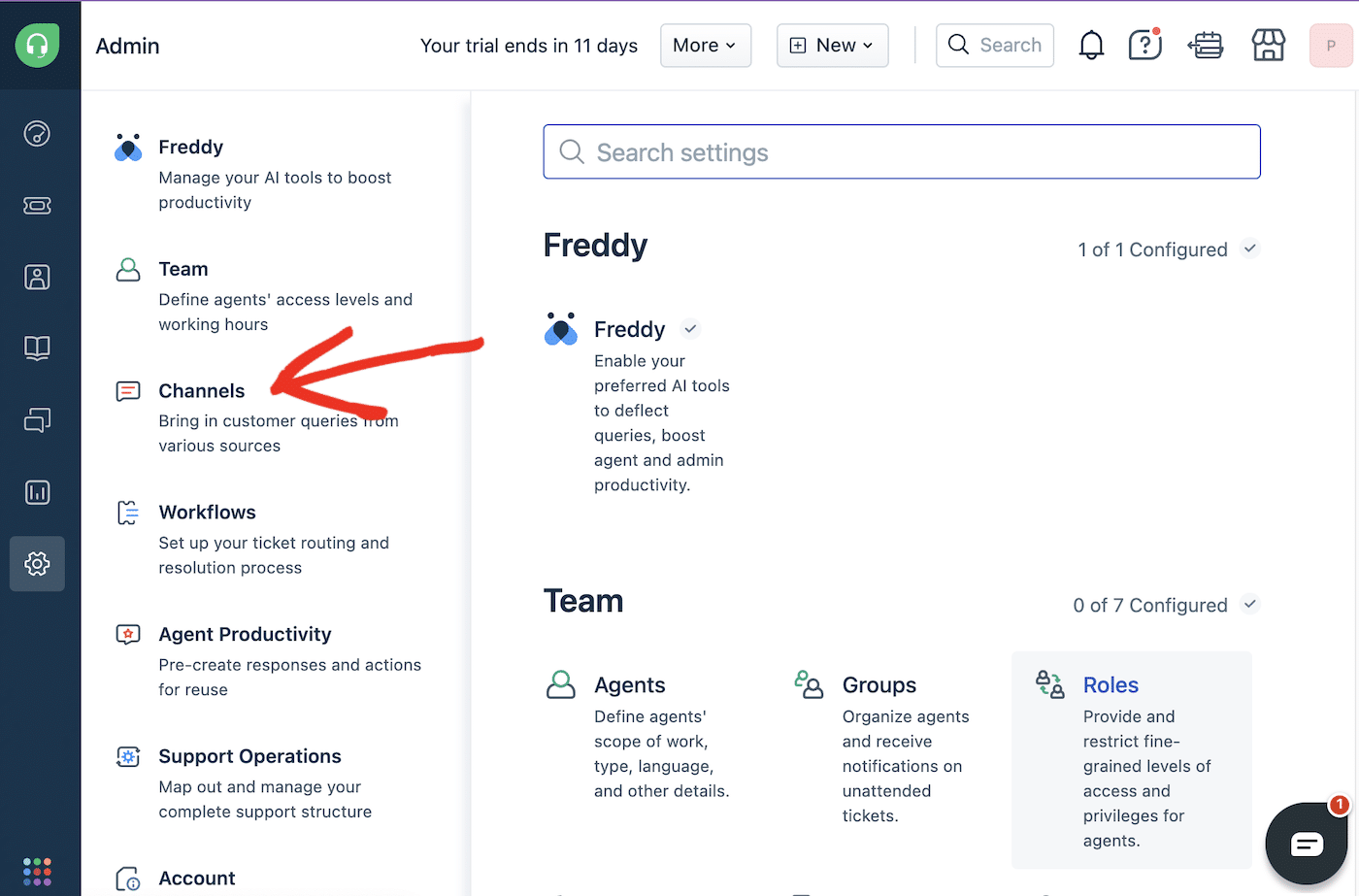1359x896 pixels.
Task: Open the Tickets icon in the left sidebar
Action: tap(37, 205)
